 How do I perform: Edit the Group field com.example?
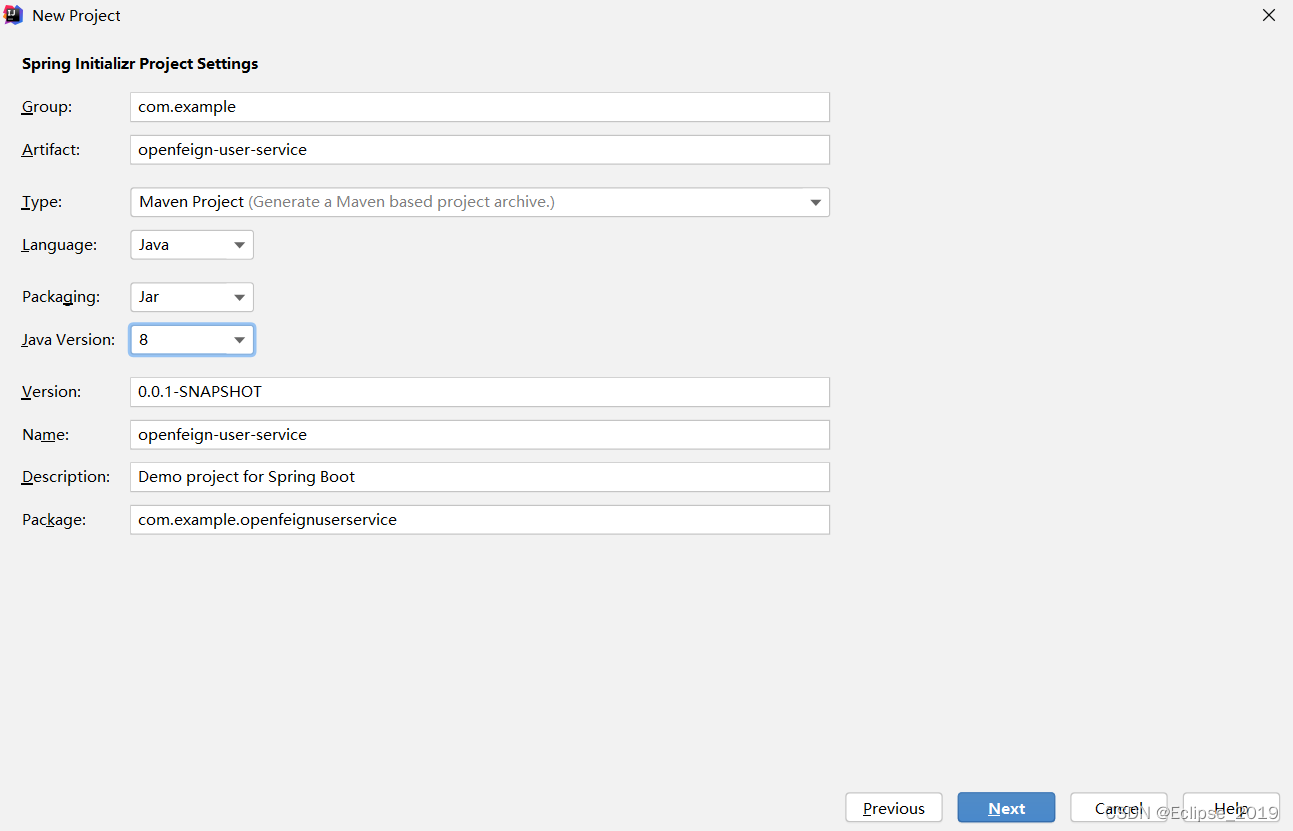480,107
